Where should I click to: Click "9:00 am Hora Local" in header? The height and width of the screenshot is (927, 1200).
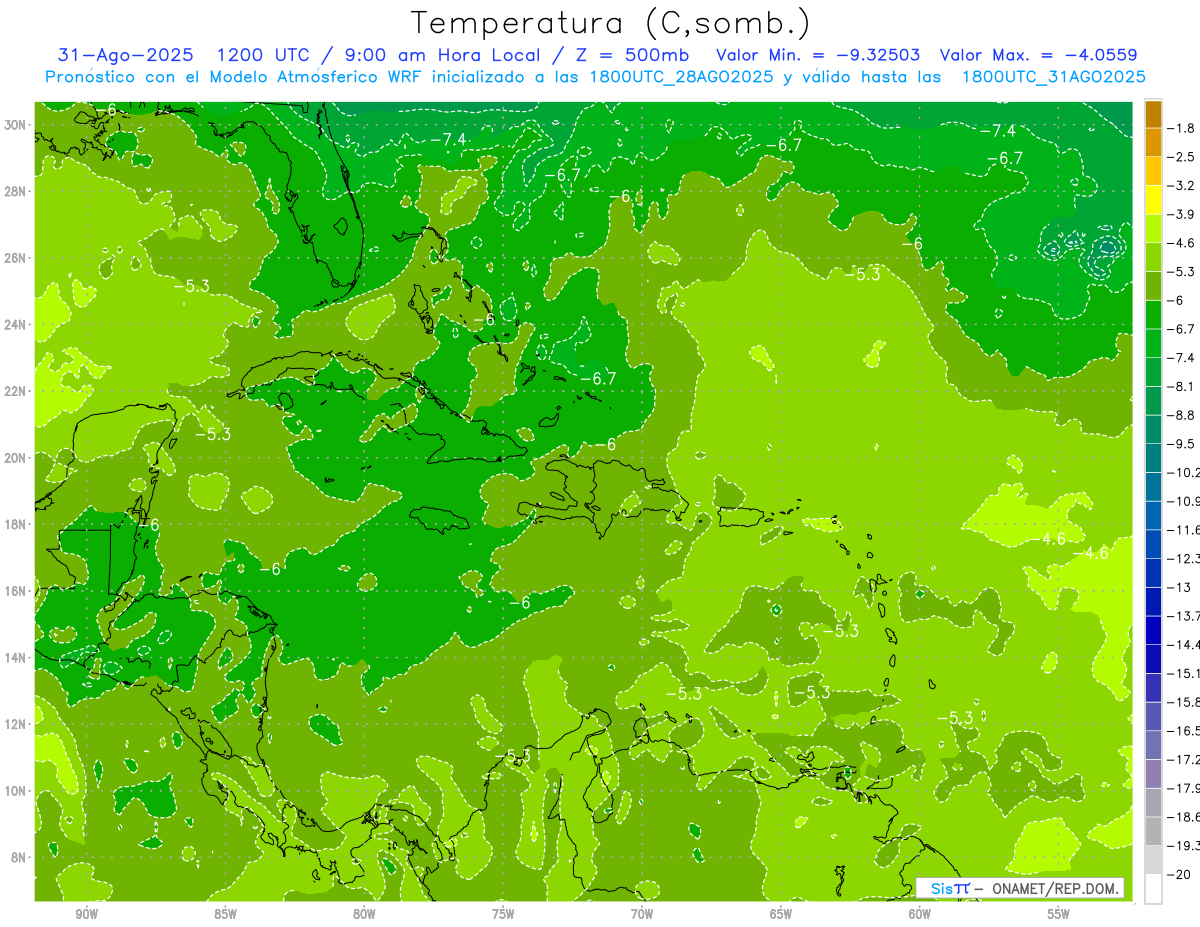pos(442,55)
